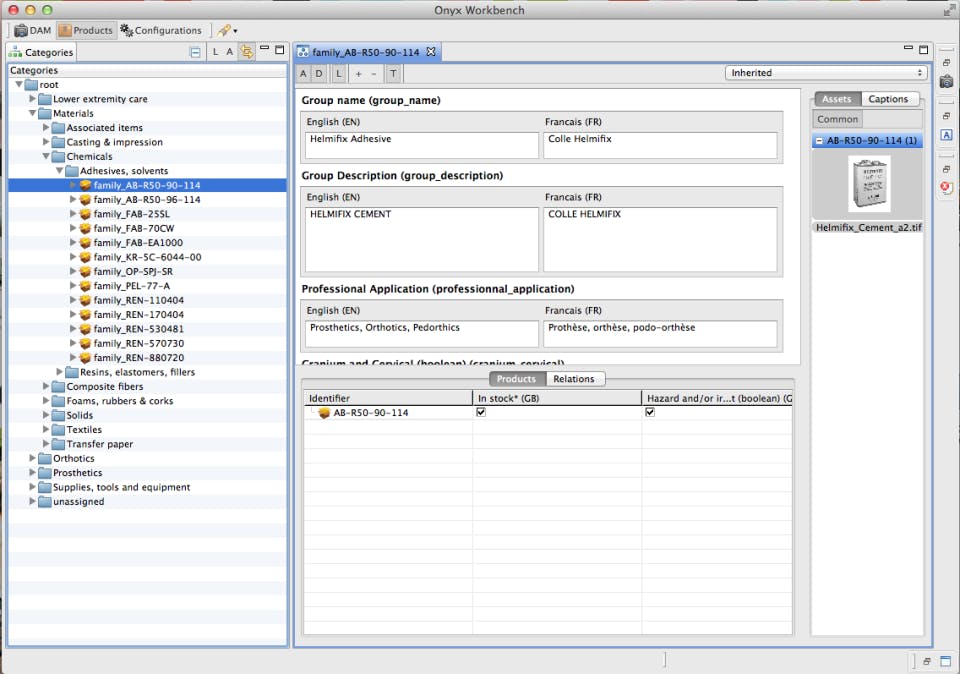Select the Helmifix_Cement_a2.tif thumbnail
960x674 pixels.
point(869,184)
